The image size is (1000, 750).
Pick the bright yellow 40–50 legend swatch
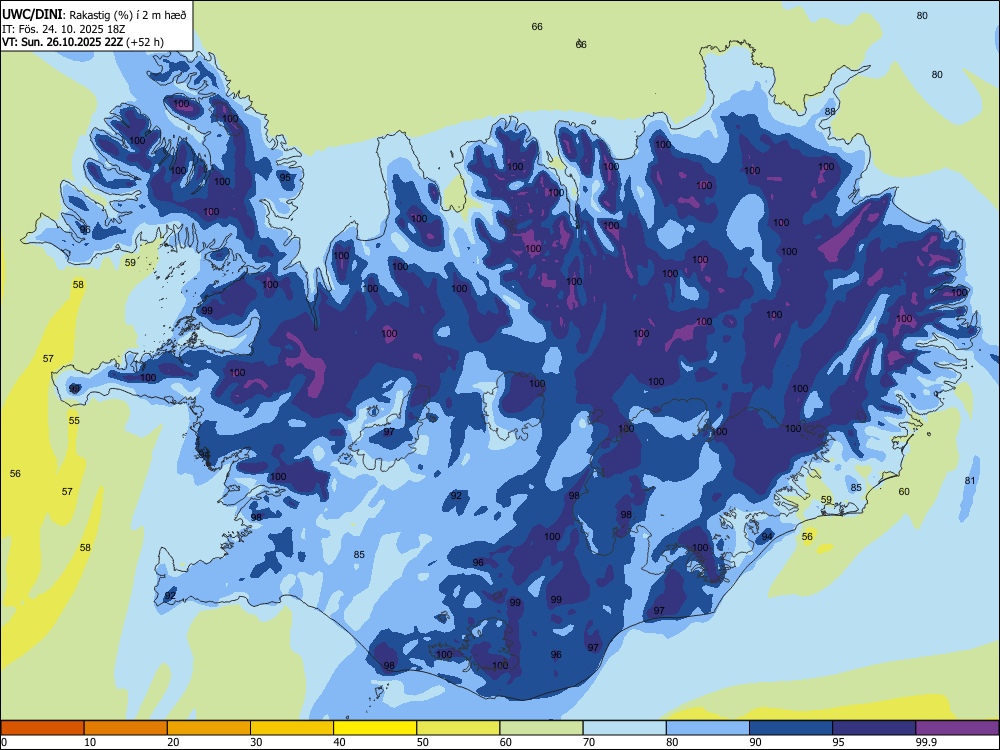pos(375,728)
